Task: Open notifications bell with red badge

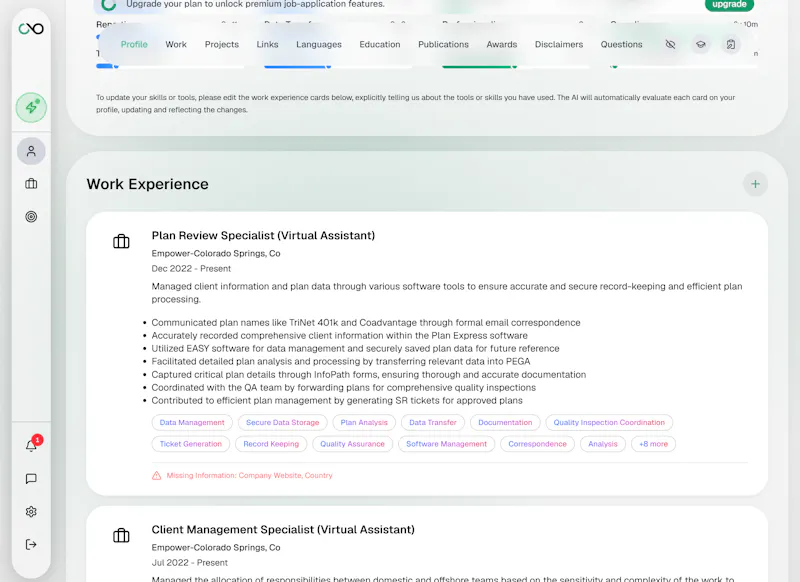Action: coord(32,445)
